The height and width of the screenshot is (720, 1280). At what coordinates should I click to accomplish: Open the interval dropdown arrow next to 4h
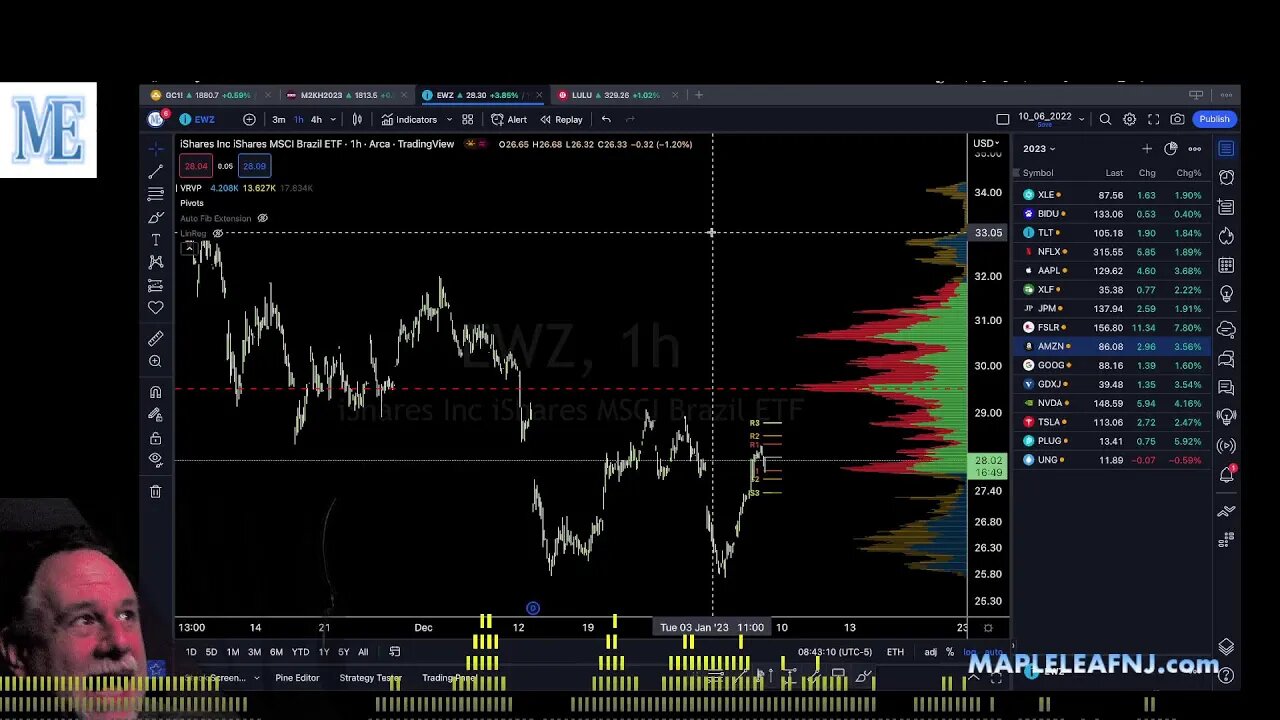333,119
